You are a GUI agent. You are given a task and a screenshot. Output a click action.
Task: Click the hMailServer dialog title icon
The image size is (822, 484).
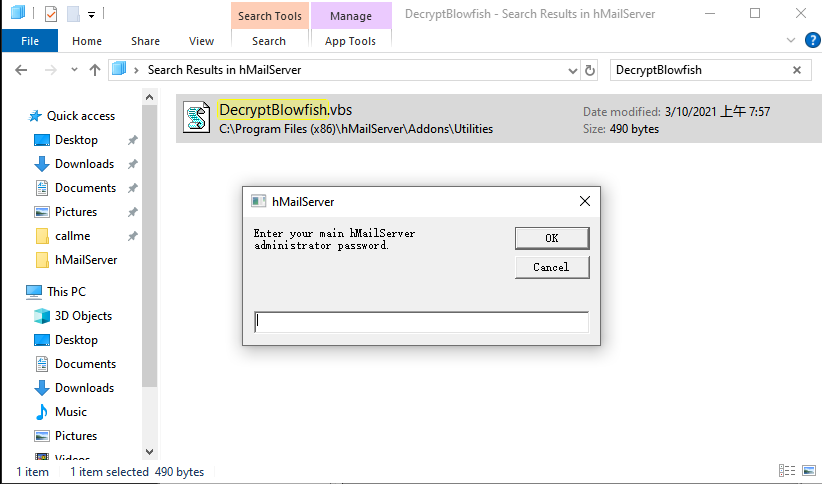[x=258, y=201]
